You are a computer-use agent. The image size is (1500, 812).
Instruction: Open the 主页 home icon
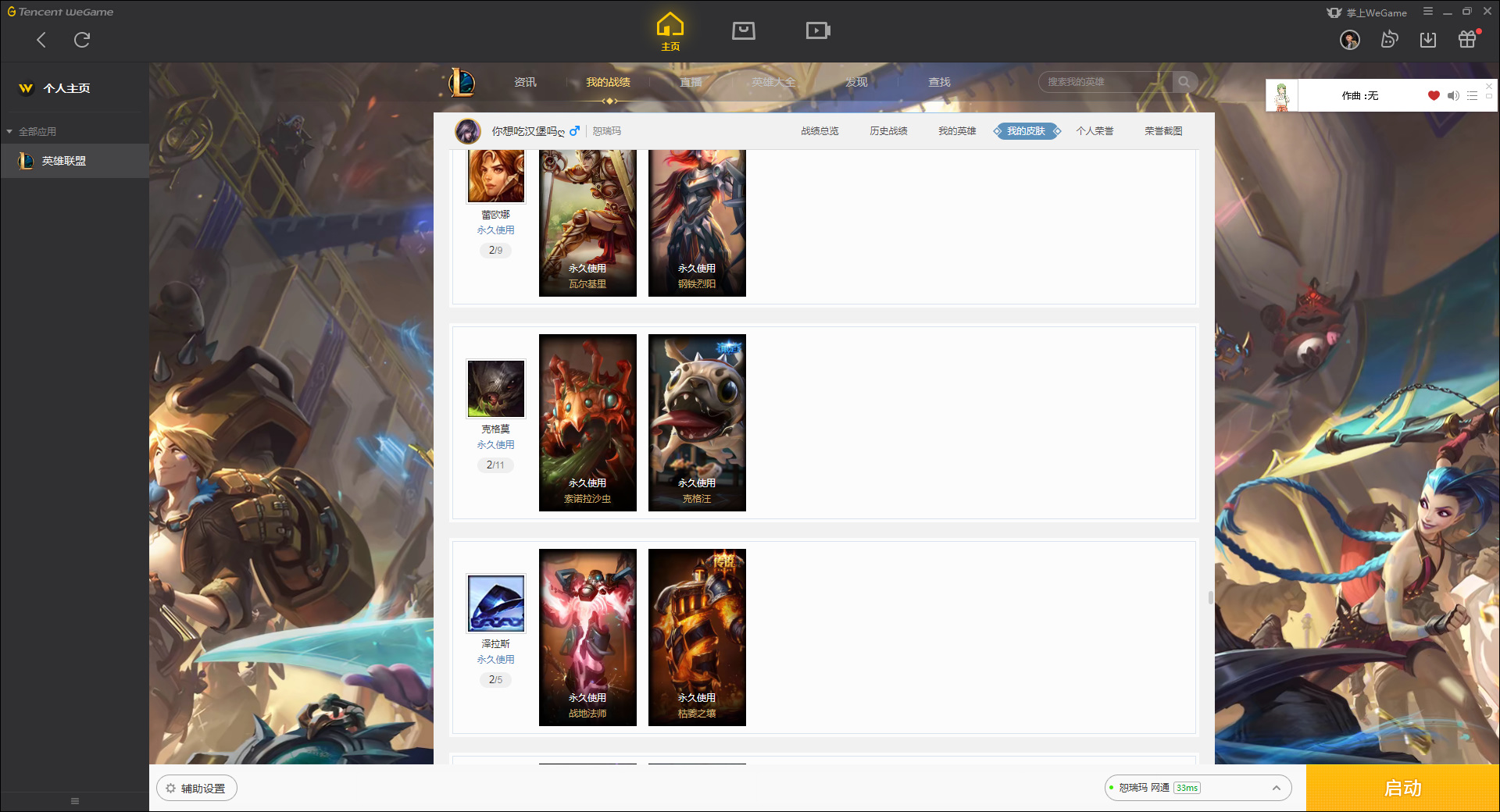(670, 31)
